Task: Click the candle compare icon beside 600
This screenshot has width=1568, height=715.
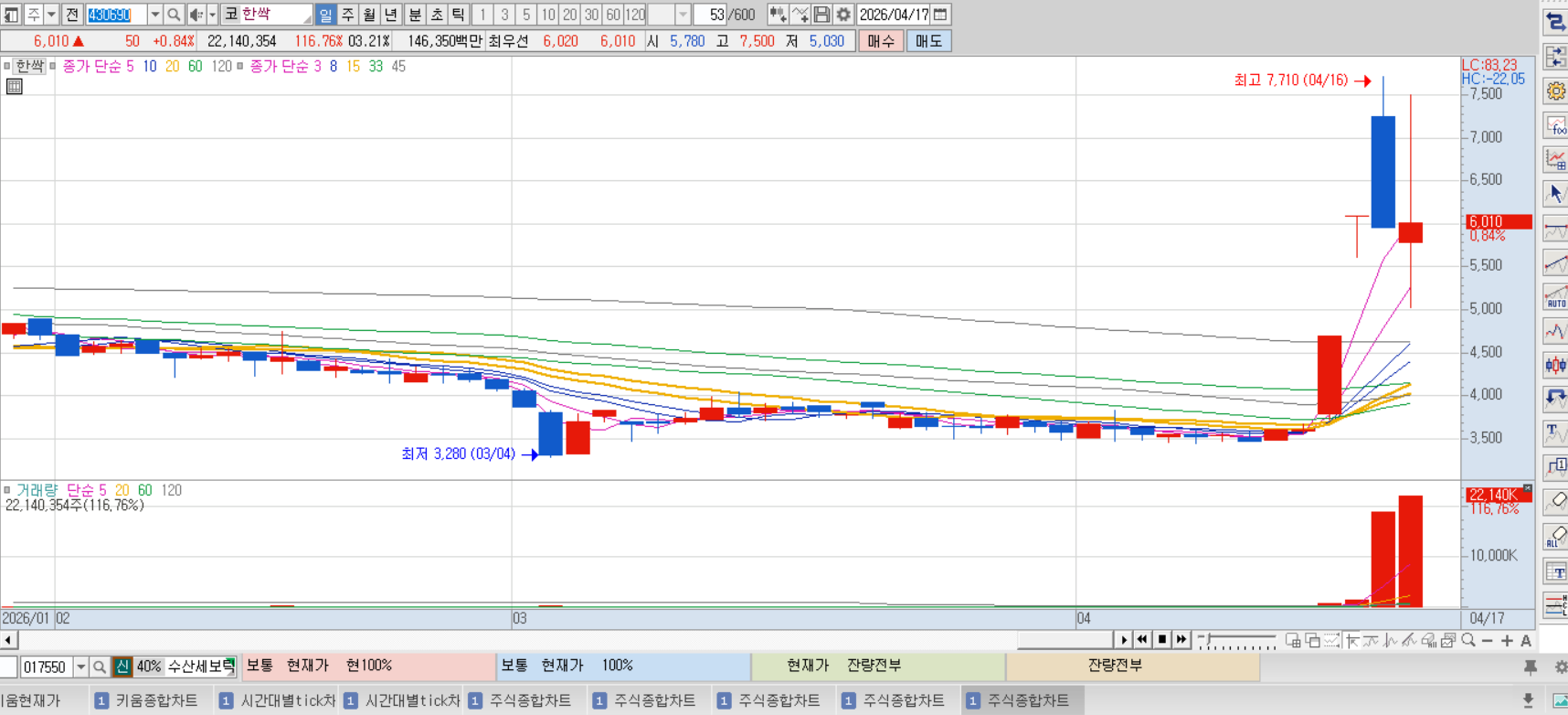Action: tap(778, 15)
